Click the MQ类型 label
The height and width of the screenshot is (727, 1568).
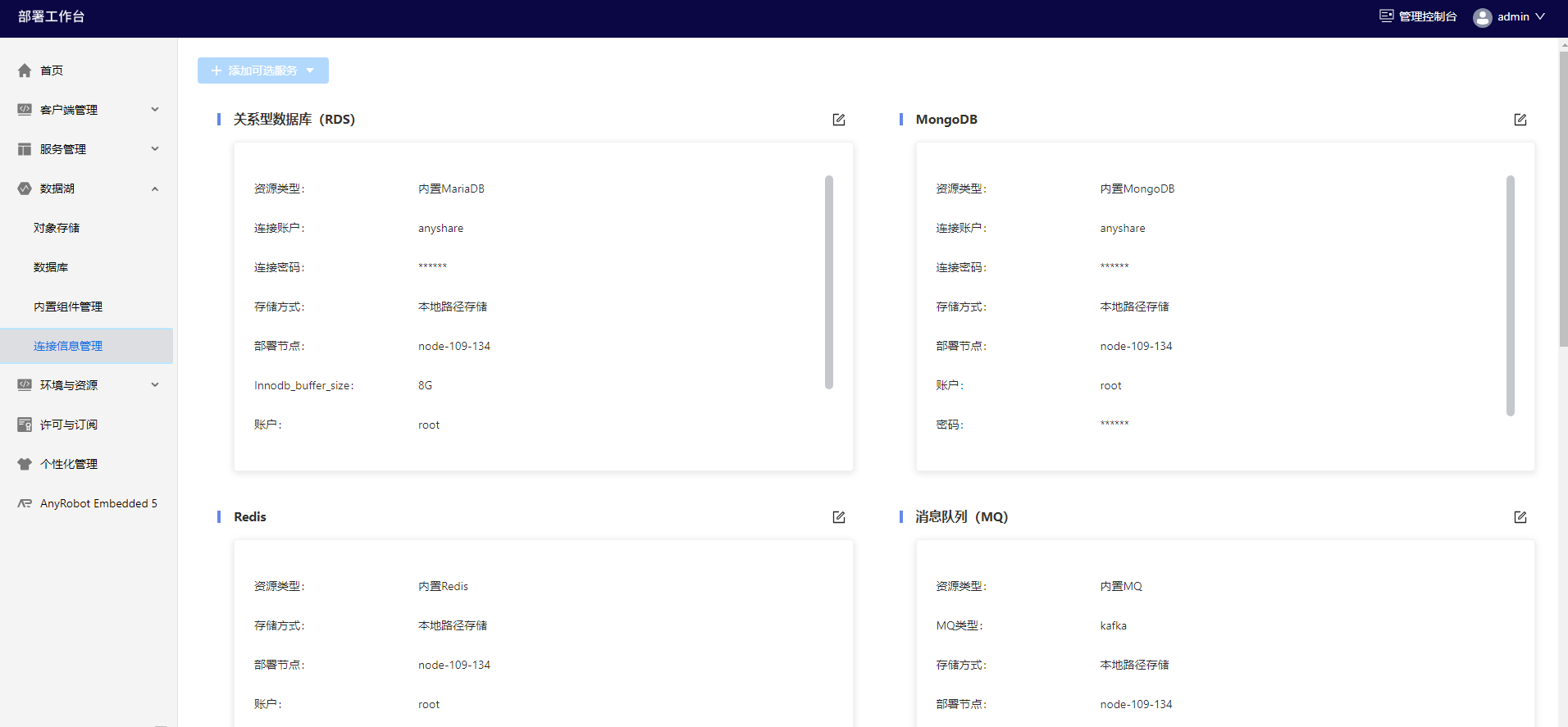point(959,625)
